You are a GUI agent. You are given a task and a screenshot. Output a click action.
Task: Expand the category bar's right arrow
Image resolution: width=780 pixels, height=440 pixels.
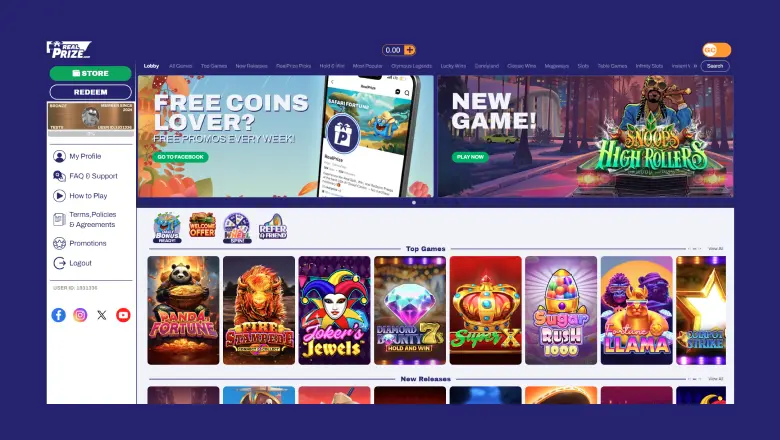(695, 66)
